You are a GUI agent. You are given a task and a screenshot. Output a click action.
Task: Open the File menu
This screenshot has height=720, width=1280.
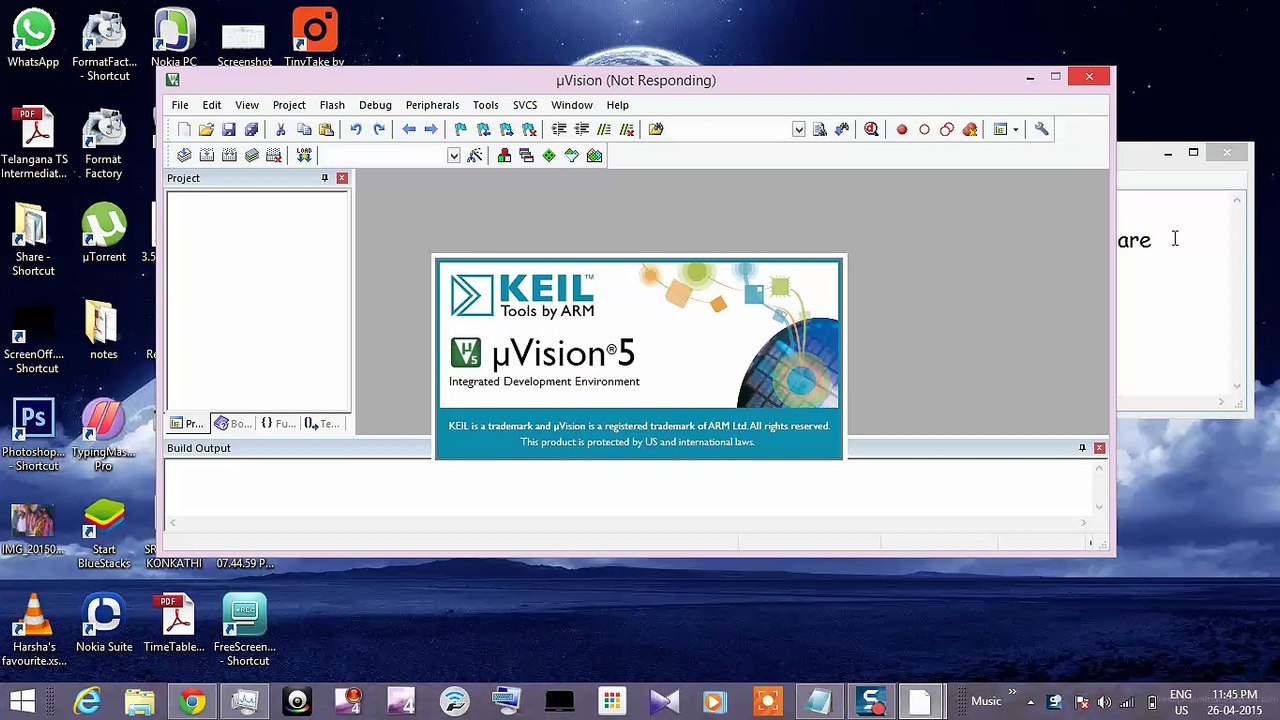click(x=180, y=105)
